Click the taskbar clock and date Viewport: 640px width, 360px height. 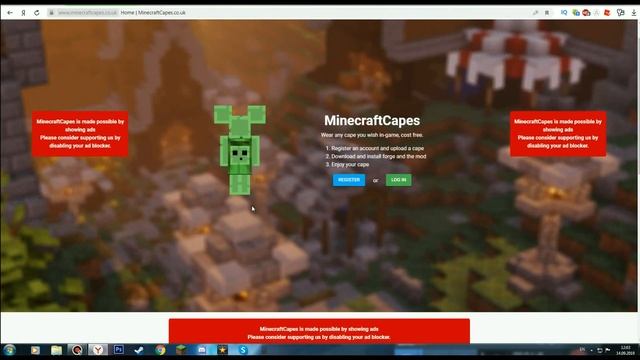point(625,350)
